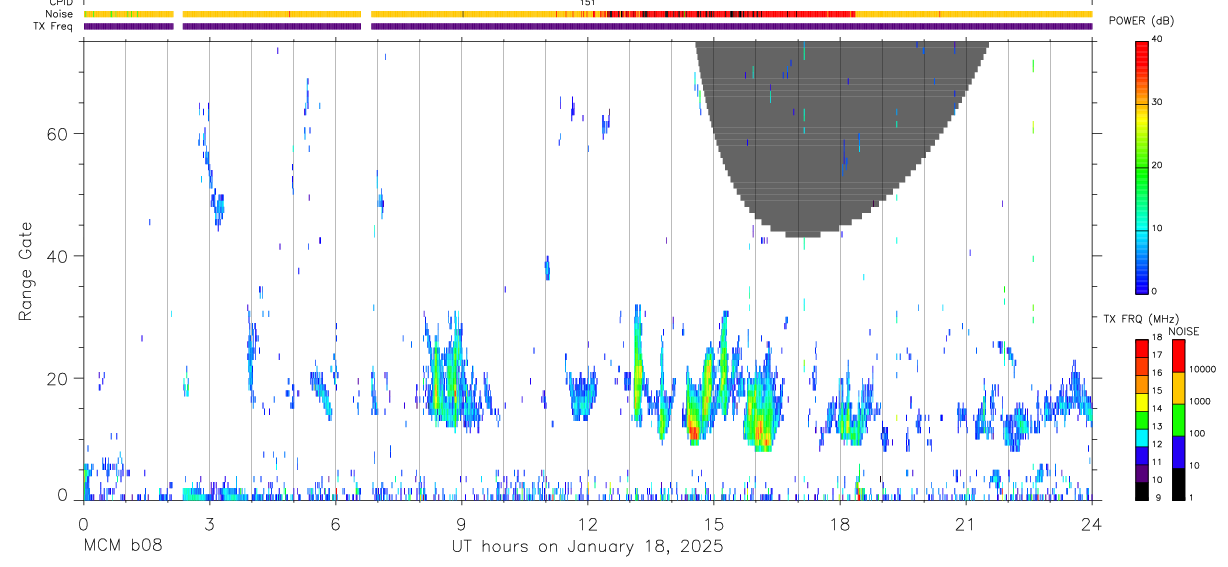This screenshot has width=1228, height=567.
Task: Click value 0 on POWER colour bar
Action: tap(1156, 291)
